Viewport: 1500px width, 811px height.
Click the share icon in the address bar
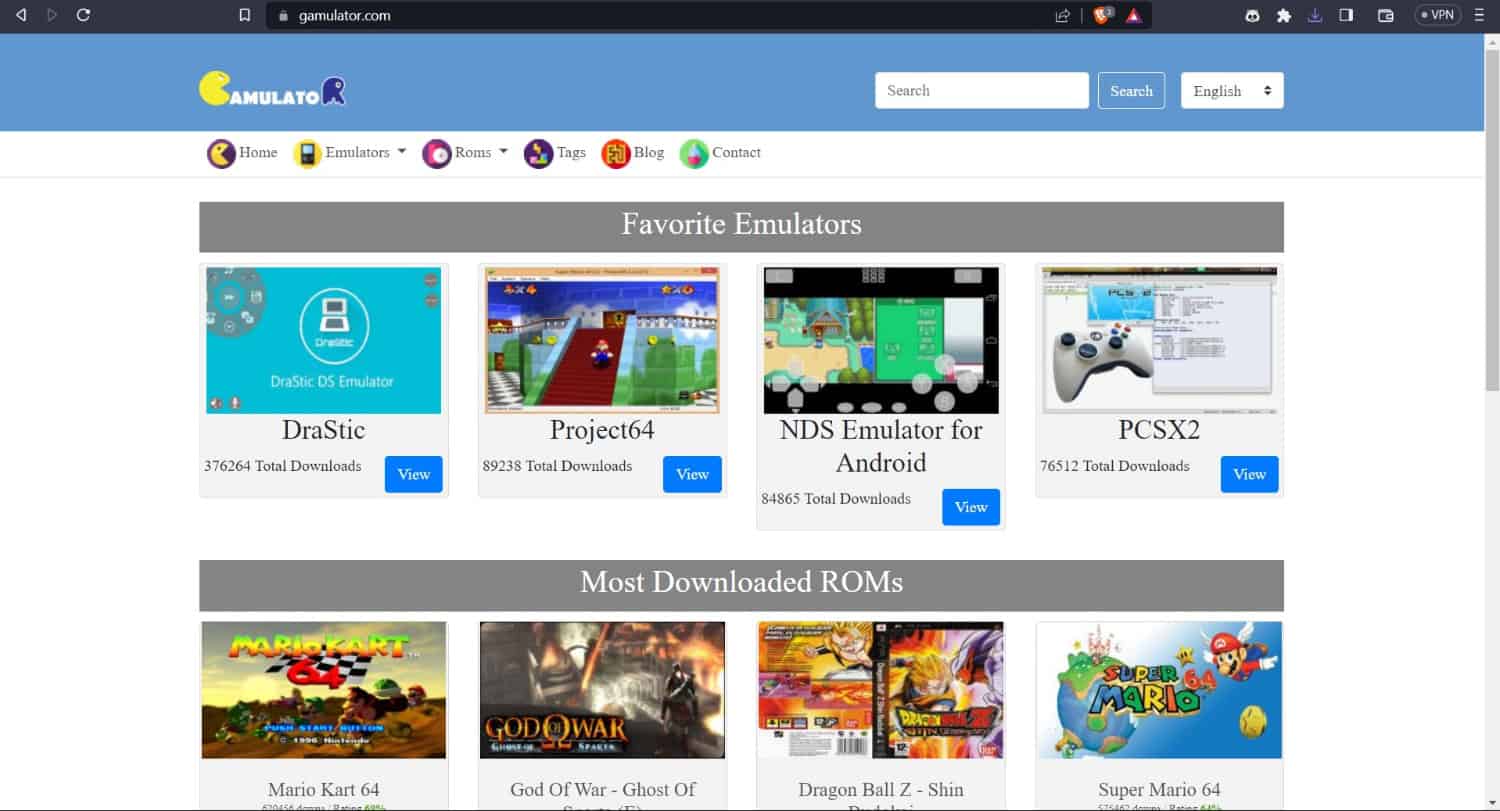1063,15
